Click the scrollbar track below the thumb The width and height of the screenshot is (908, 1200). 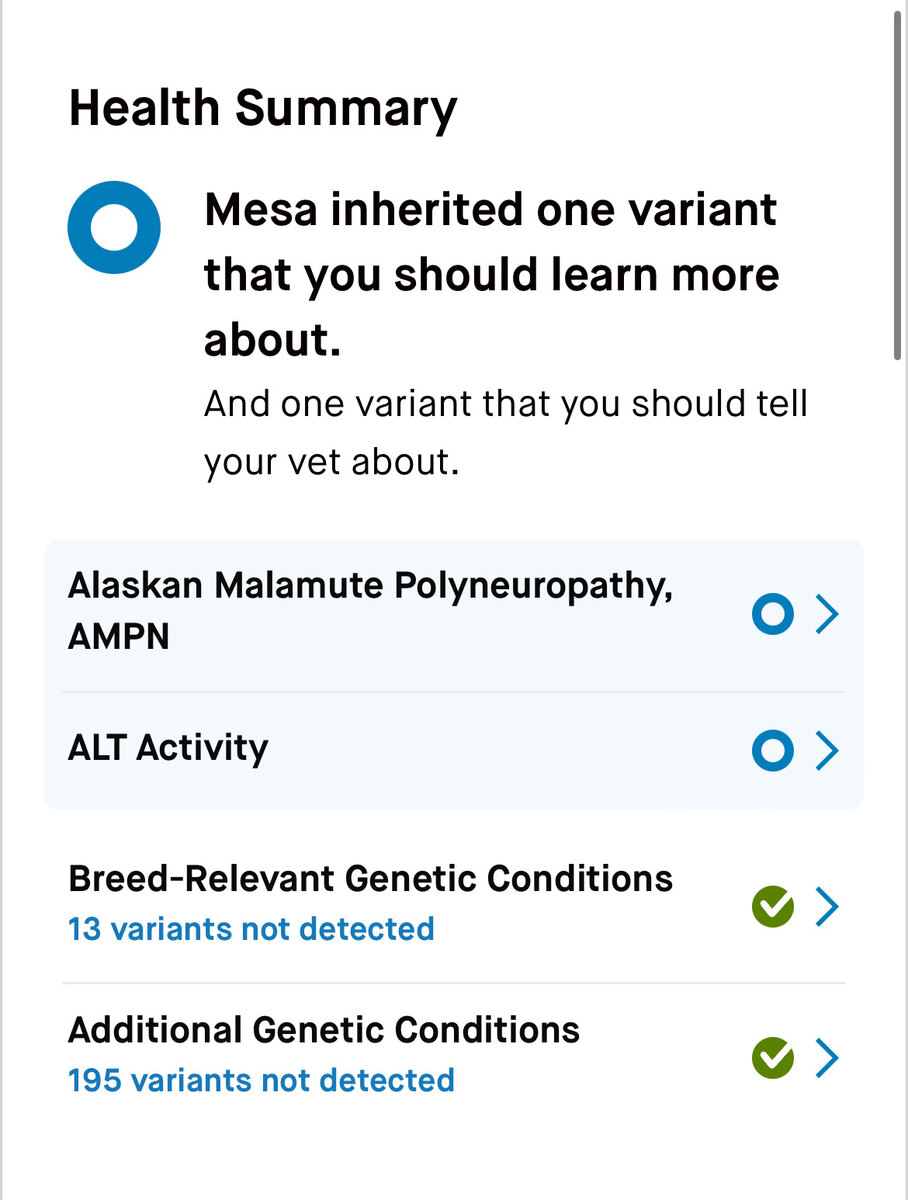pos(897,780)
